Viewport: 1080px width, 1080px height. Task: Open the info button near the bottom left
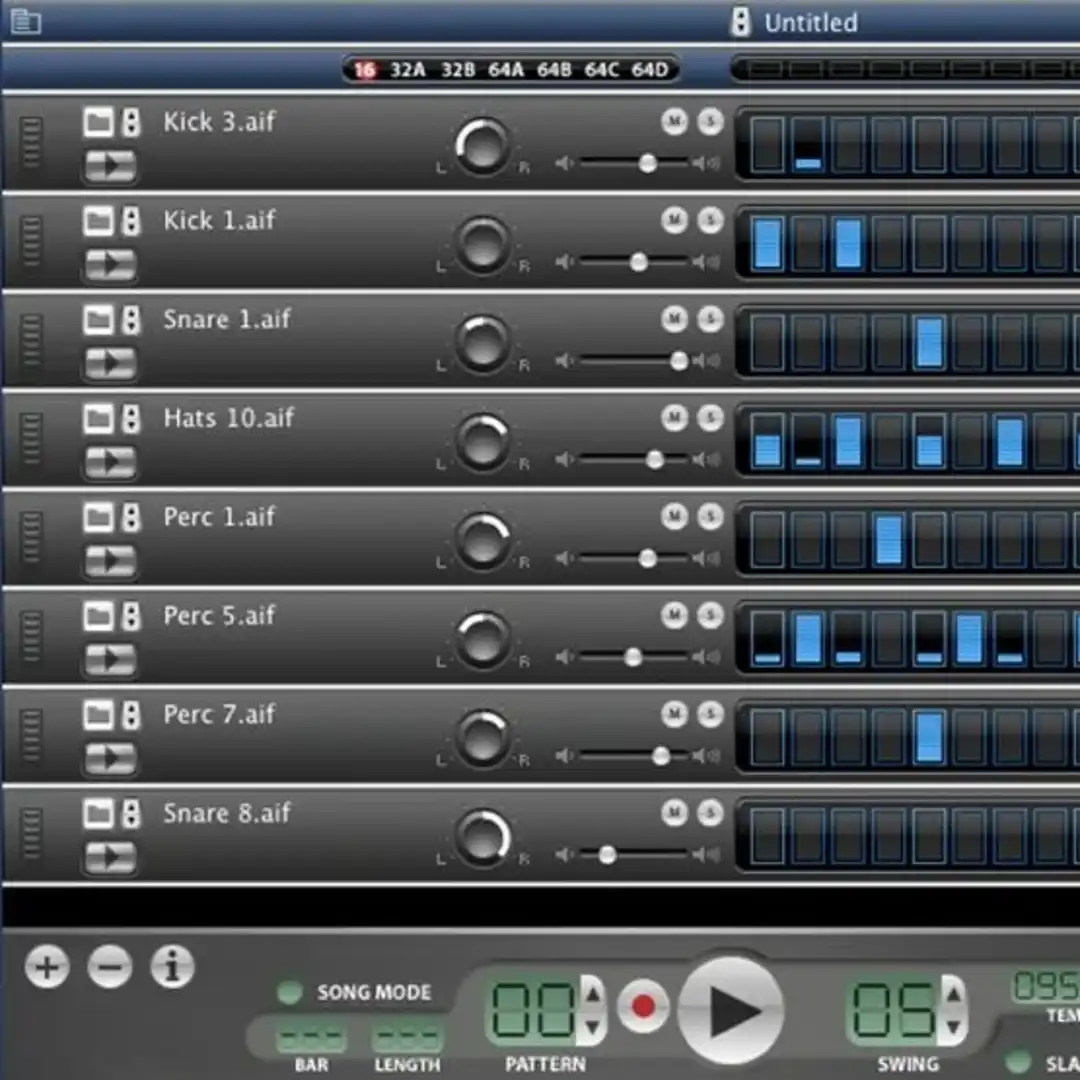tap(171, 966)
